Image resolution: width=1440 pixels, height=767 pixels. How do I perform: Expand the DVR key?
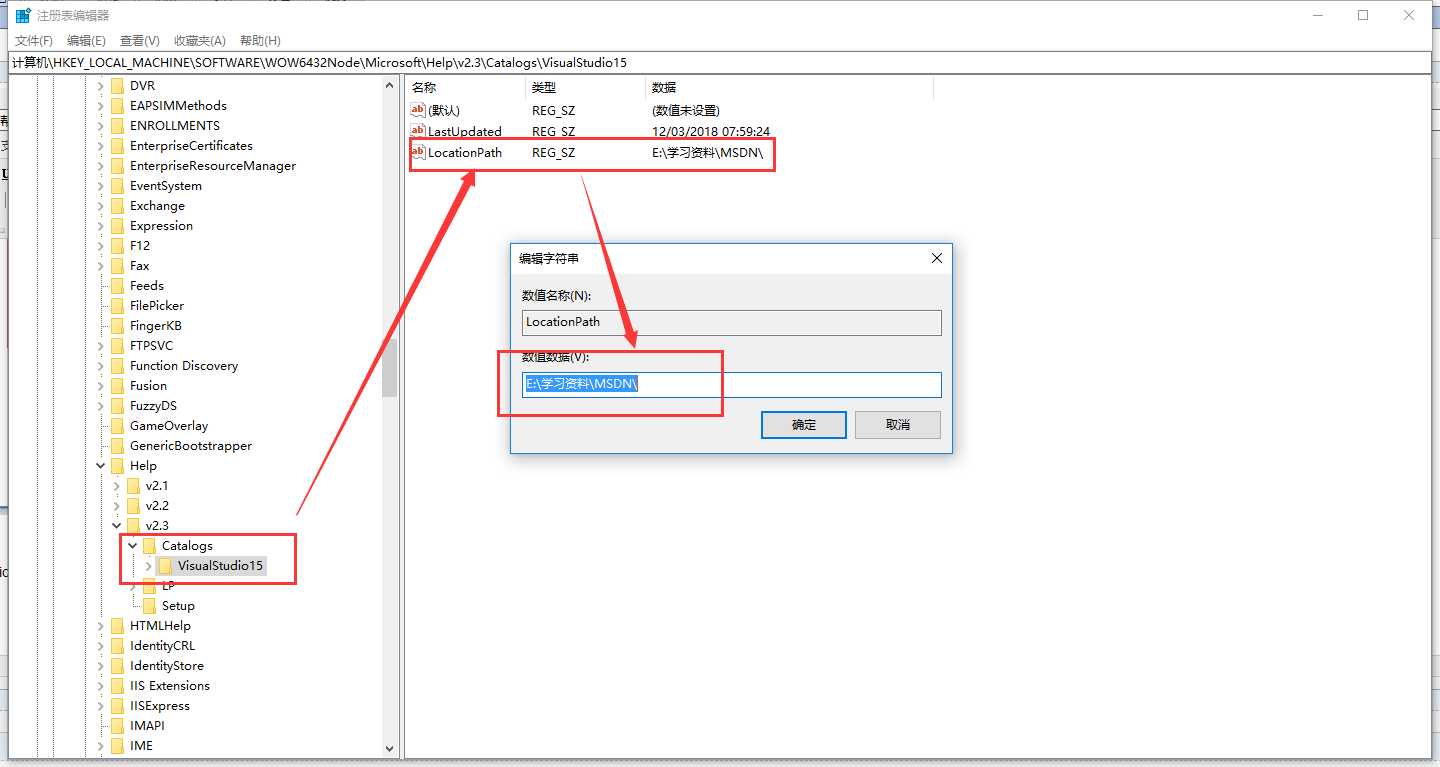tap(101, 86)
